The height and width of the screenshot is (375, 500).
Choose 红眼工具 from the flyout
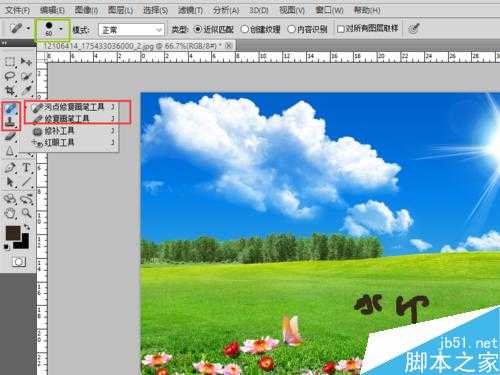pyautogui.click(x=74, y=143)
